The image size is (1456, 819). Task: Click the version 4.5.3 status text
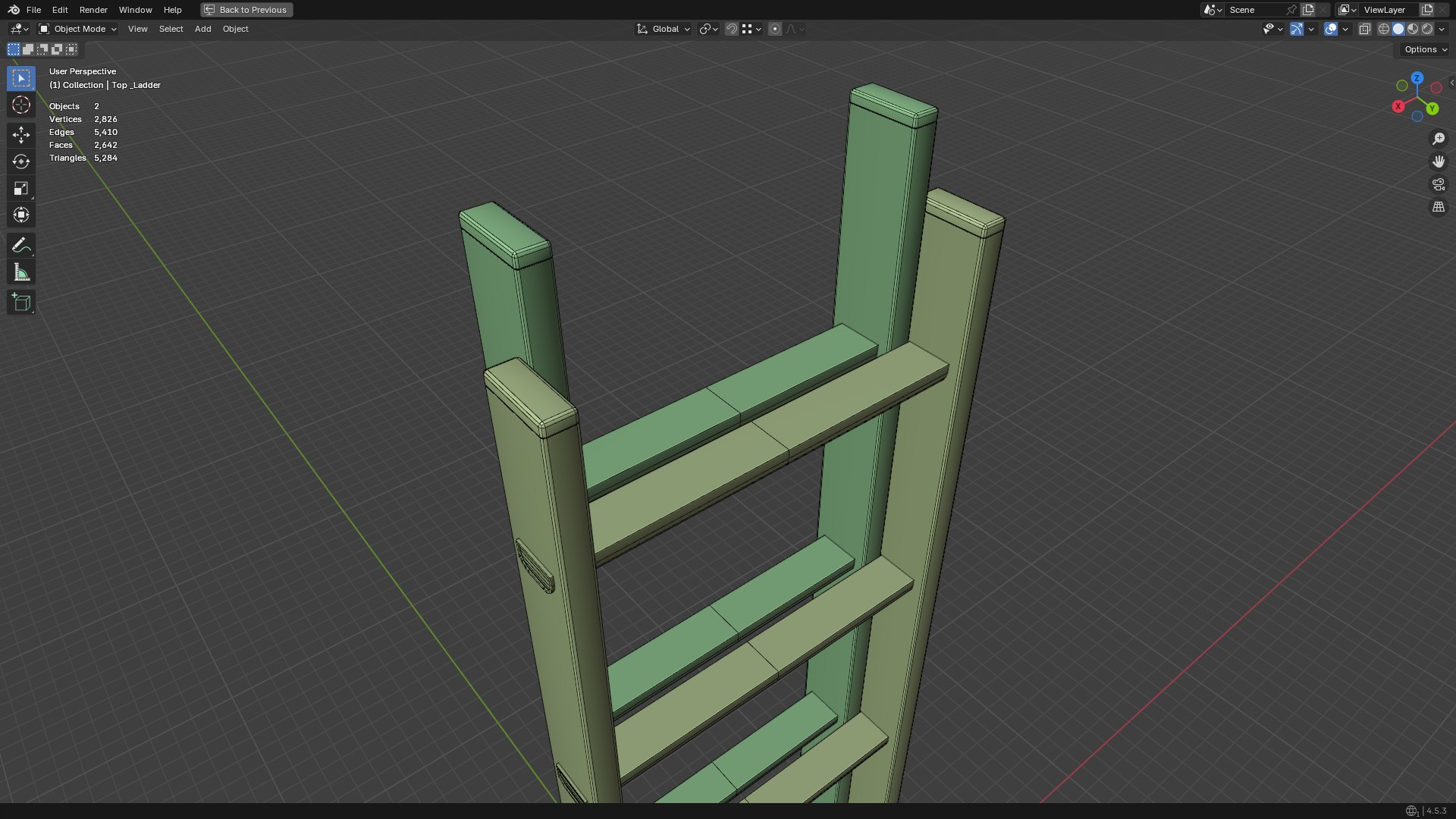[x=1436, y=811]
